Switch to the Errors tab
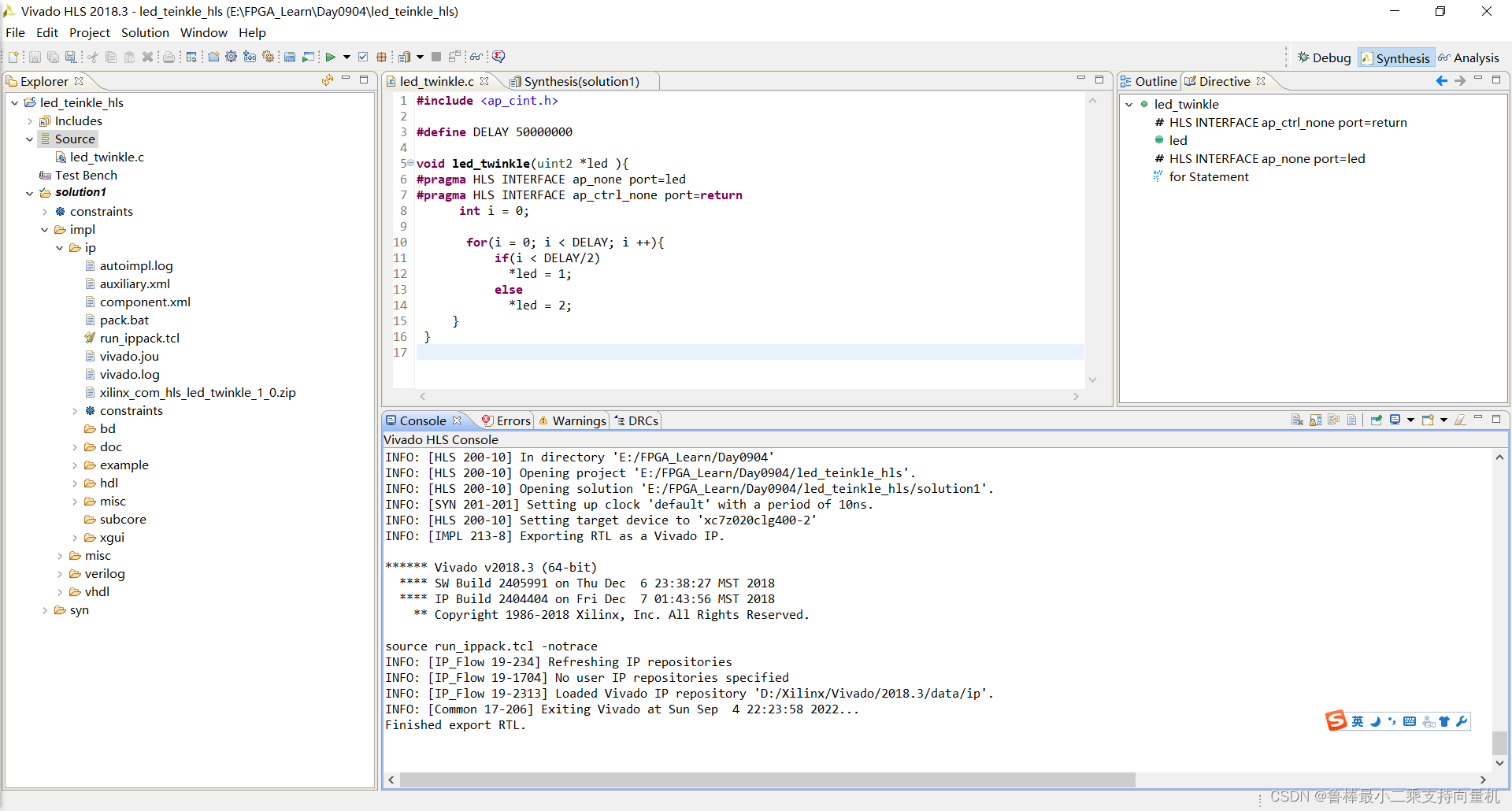The width and height of the screenshot is (1512, 811). click(506, 420)
